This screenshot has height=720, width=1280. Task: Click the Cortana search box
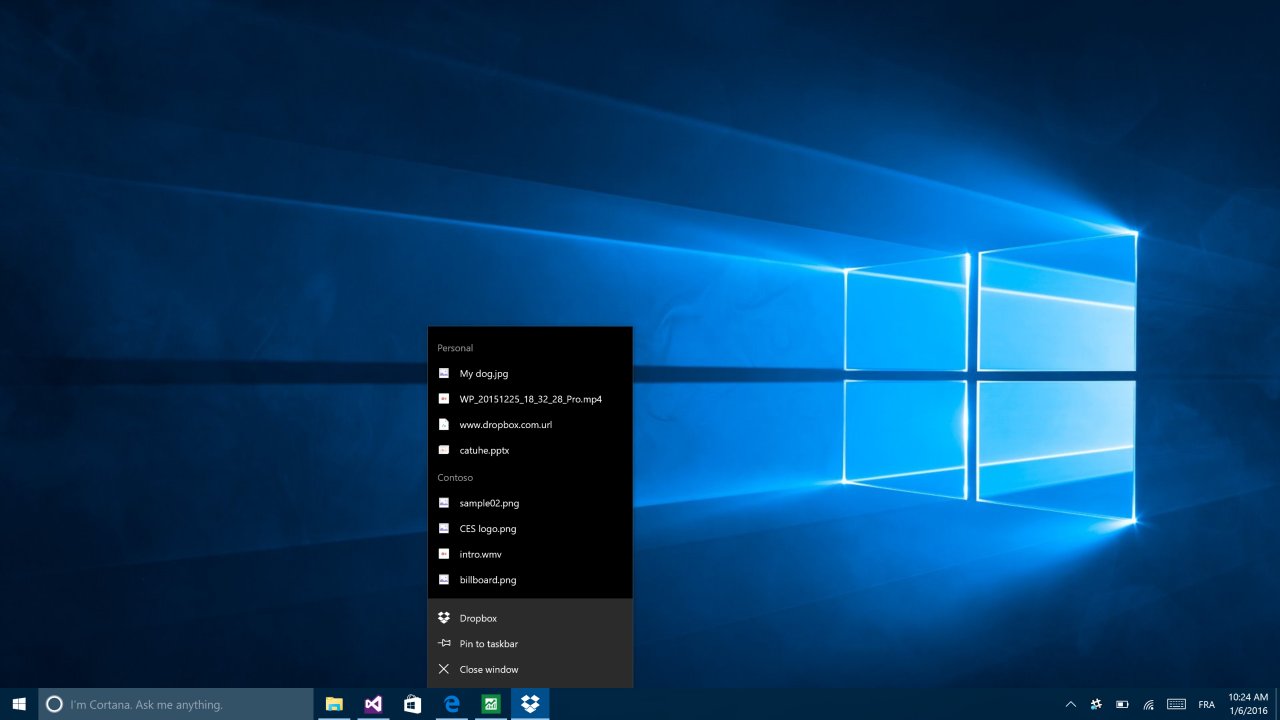(176, 704)
